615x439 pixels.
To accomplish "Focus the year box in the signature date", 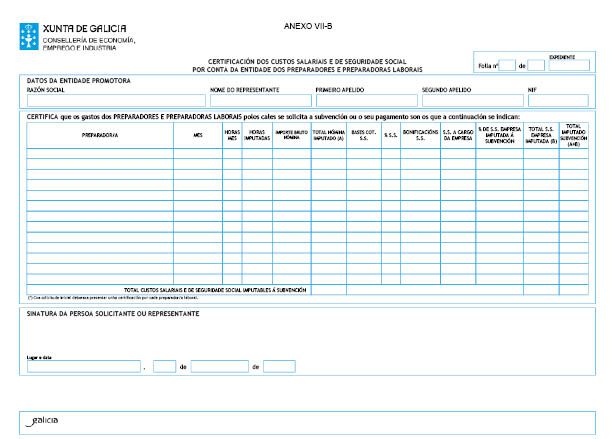I will click(280, 367).
